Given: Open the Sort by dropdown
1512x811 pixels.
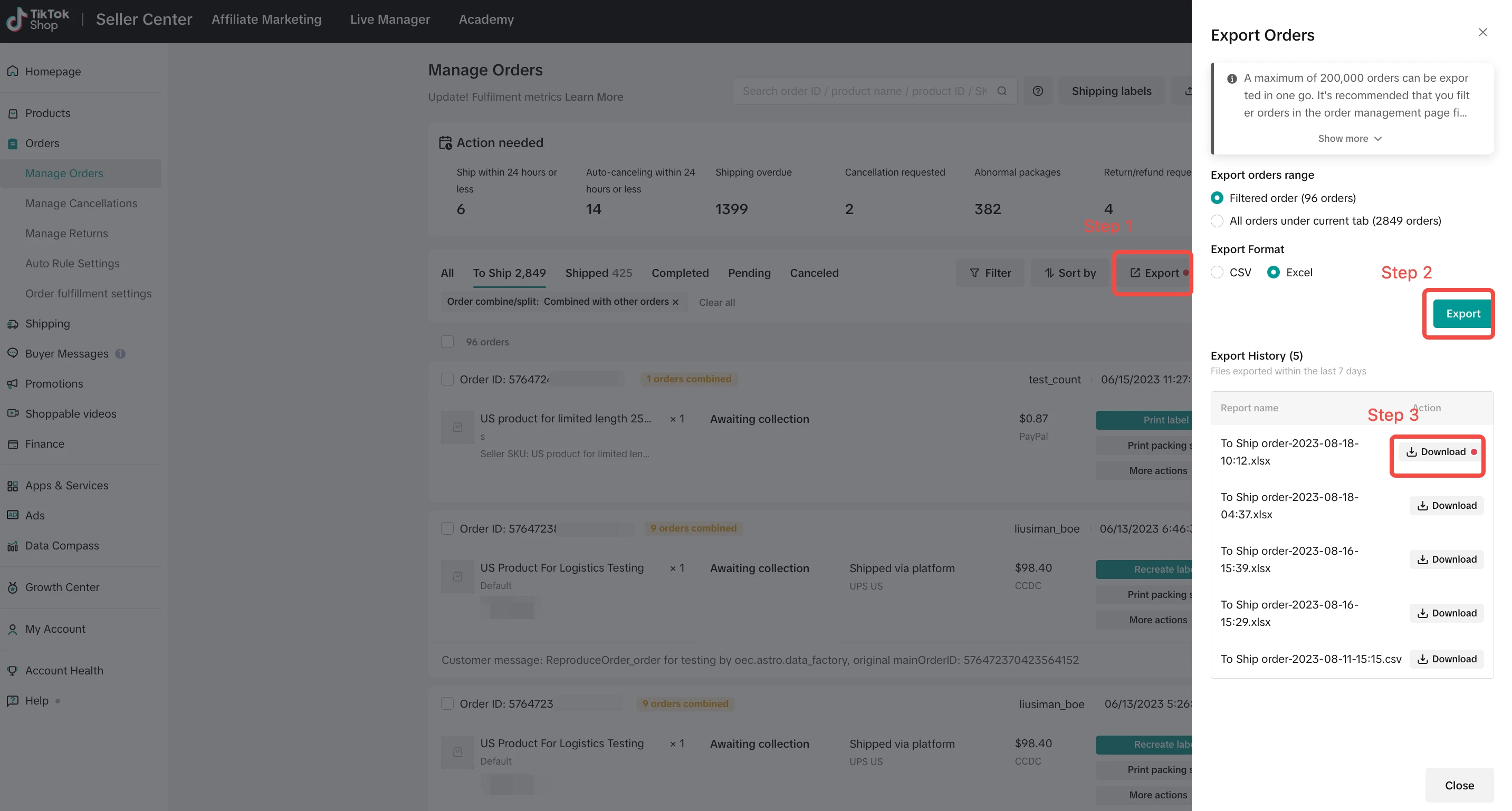Looking at the screenshot, I should point(1070,273).
